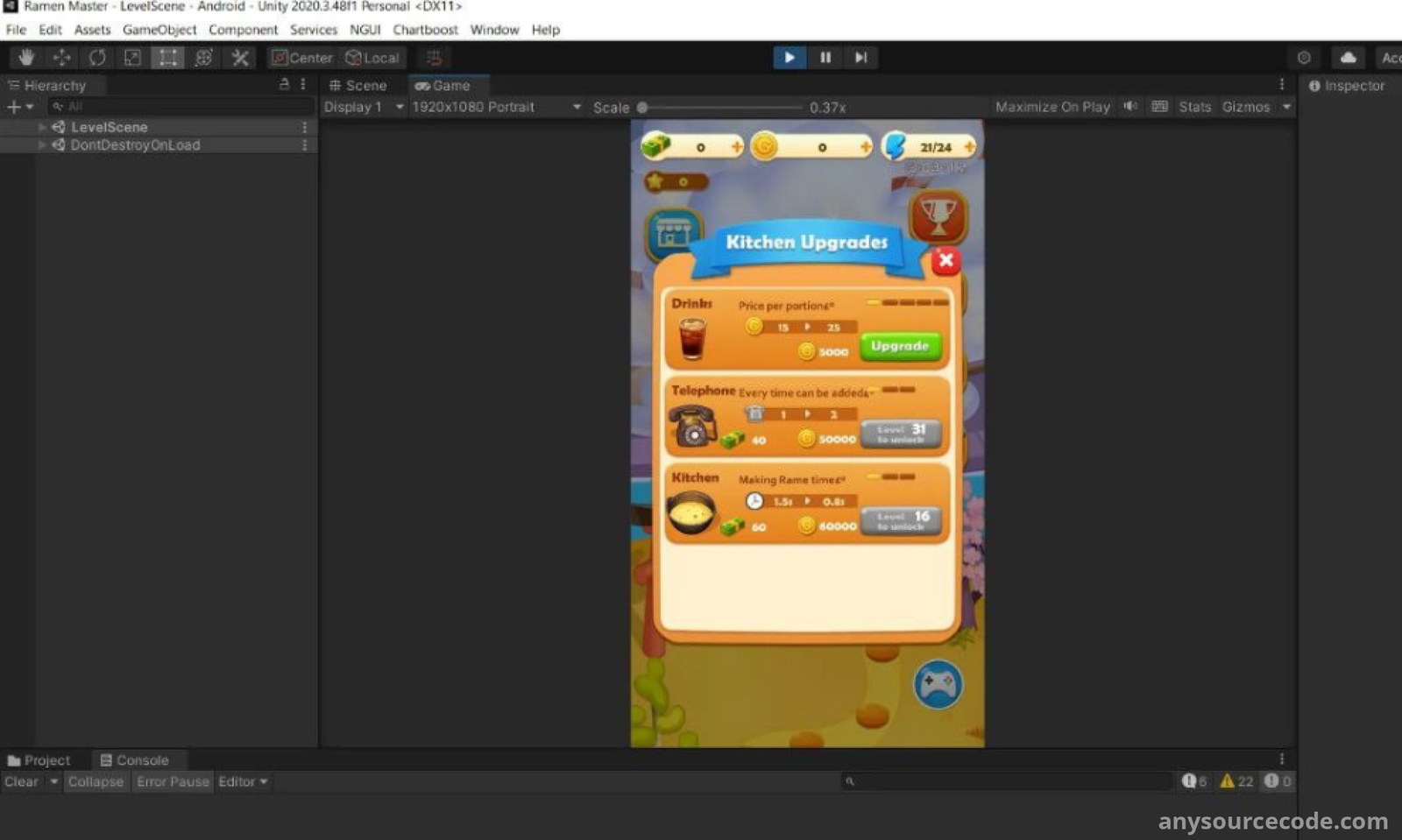Toggle the Stats overlay

tap(1194, 107)
